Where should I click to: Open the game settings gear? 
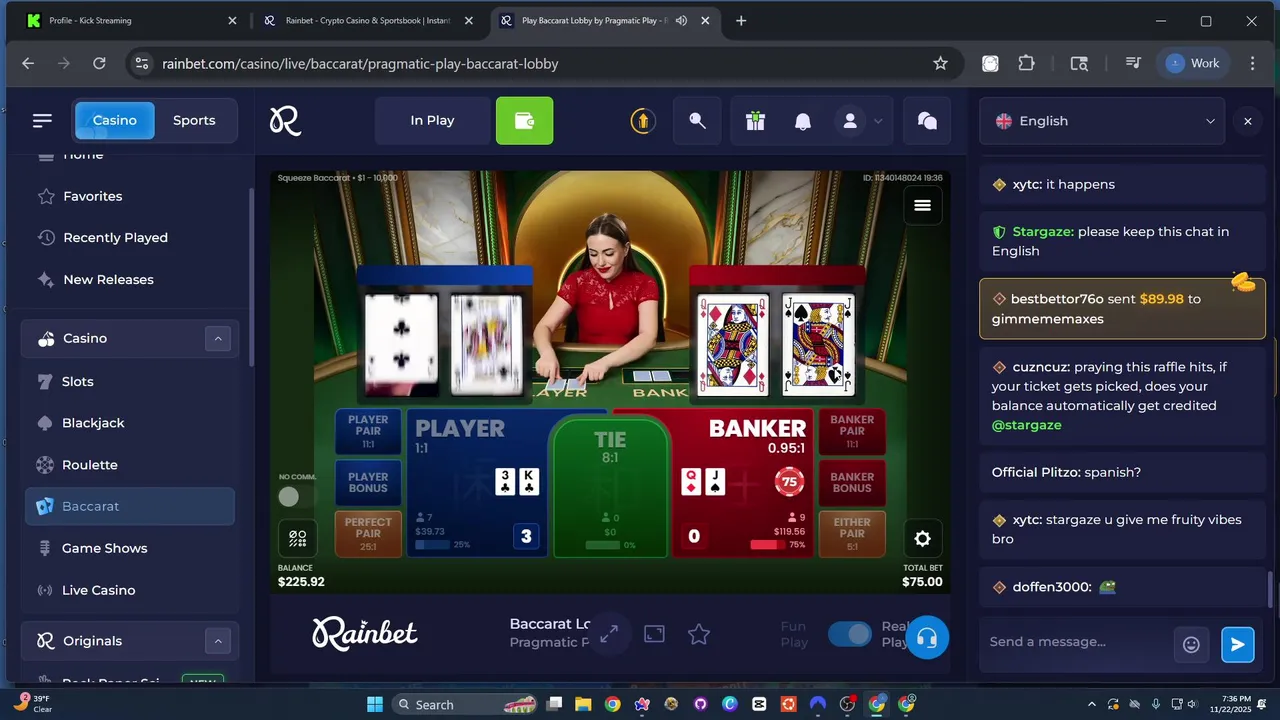pos(922,539)
